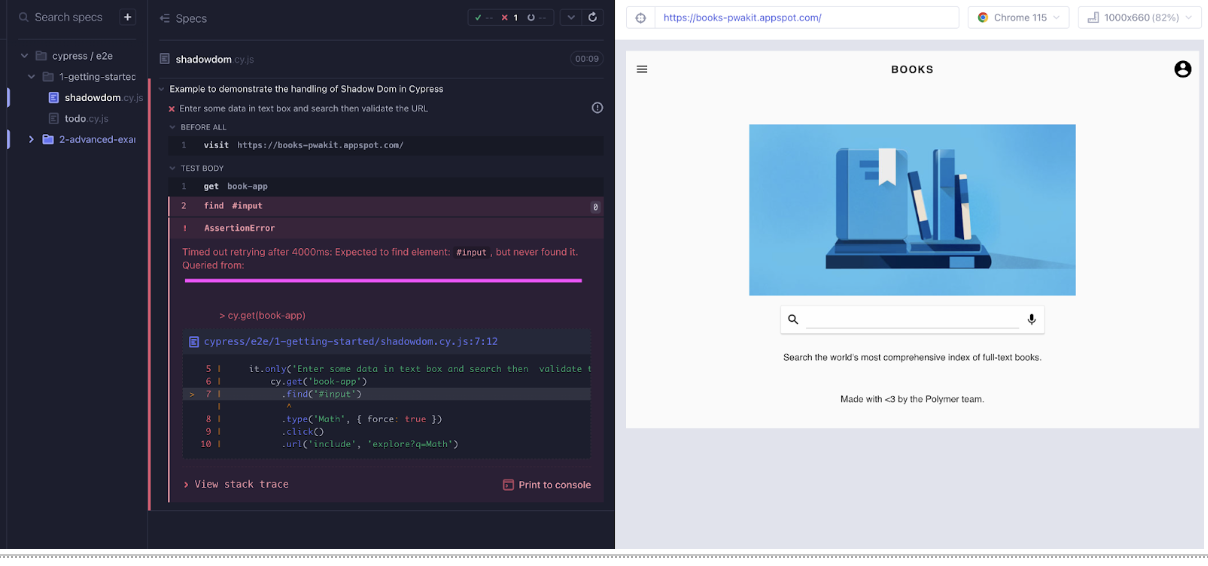Screen dimensions: 1208x566
Task: Collapse the BEFORE ALL section
Action: coord(173,127)
